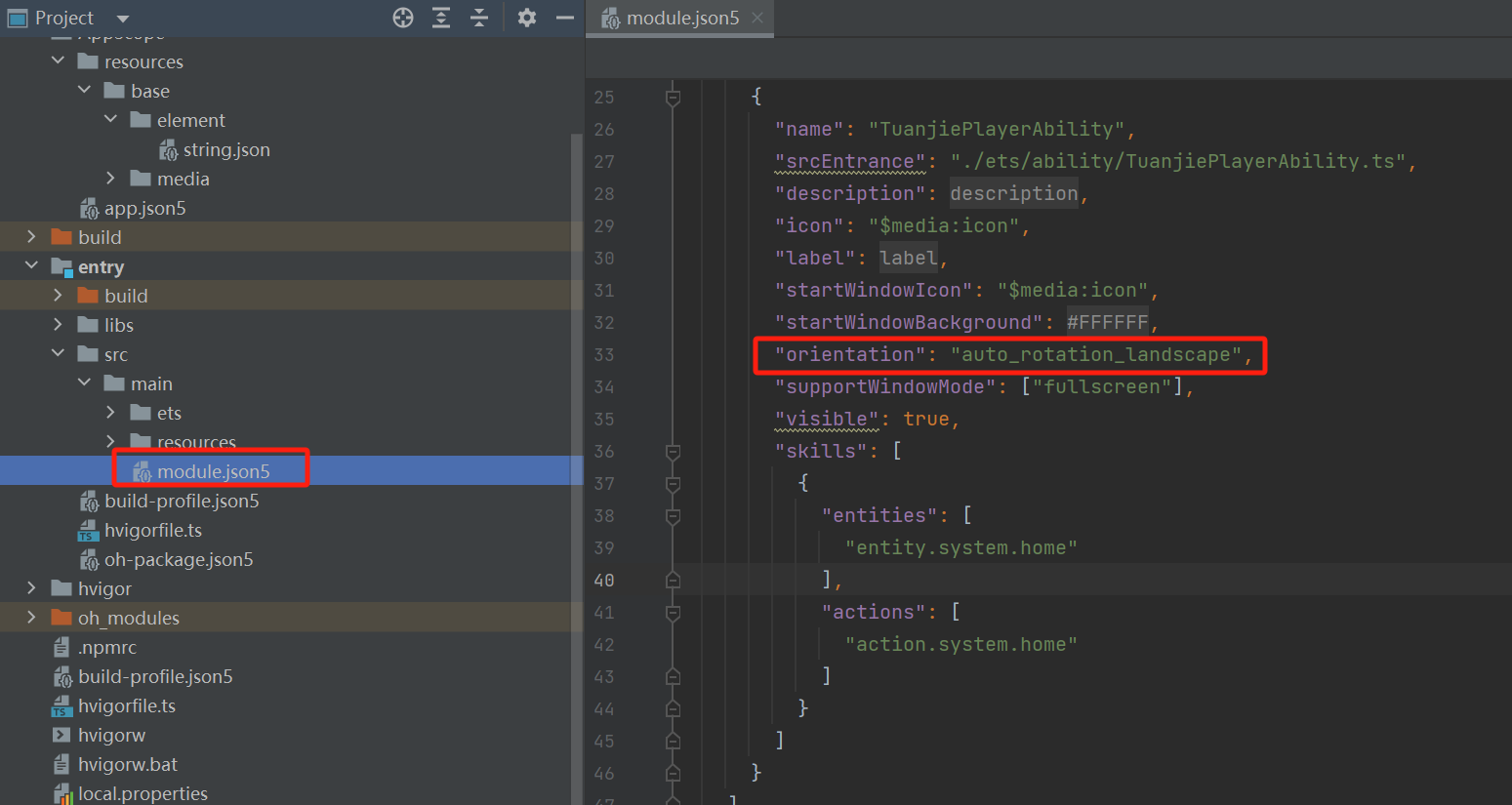Click the local.properties file icon

pos(62,793)
